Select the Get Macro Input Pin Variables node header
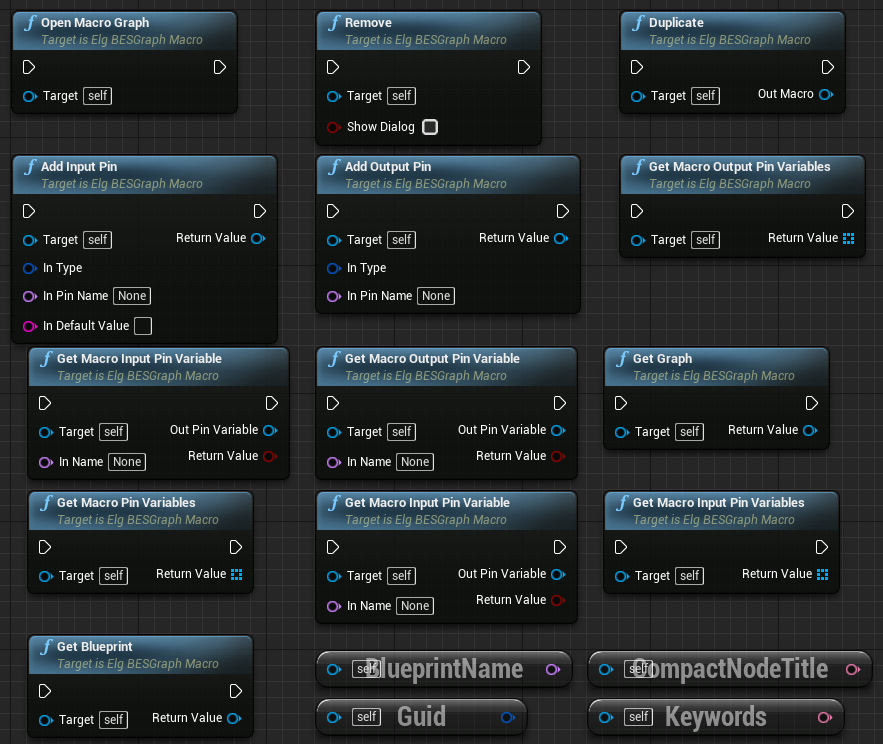Viewport: 883px width, 744px height. [721, 511]
